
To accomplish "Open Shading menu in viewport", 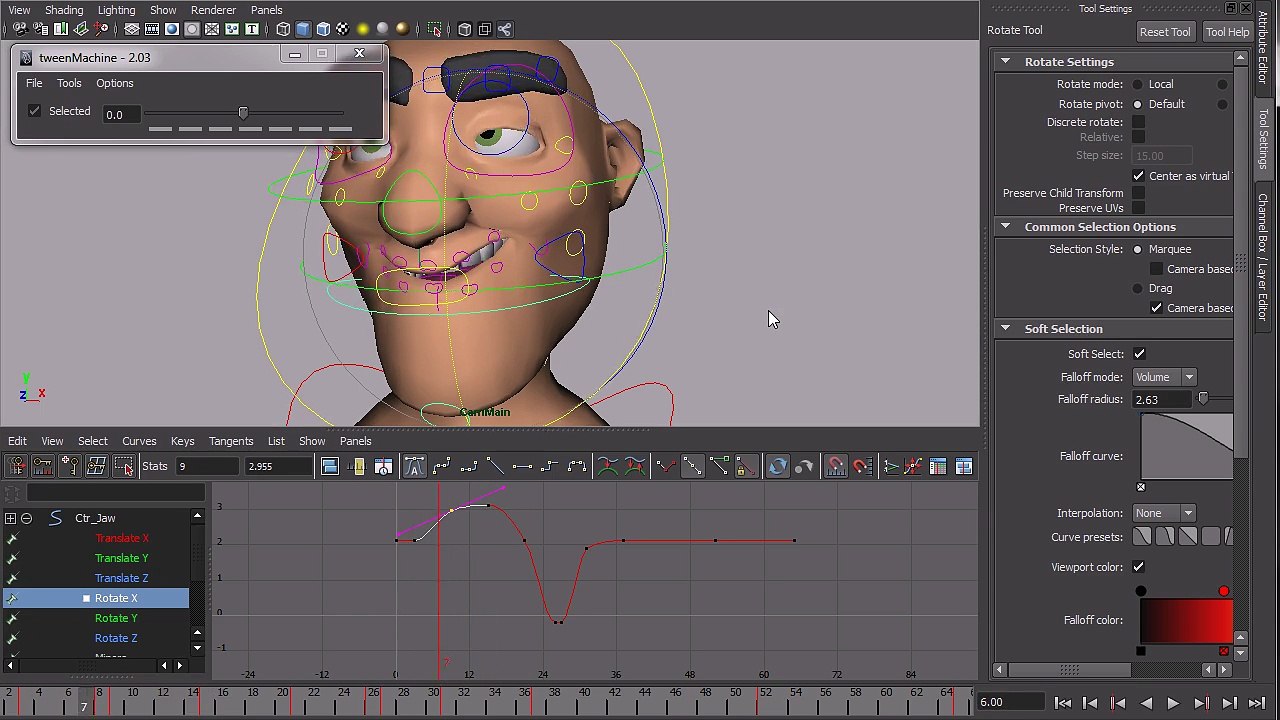I will pos(64,10).
